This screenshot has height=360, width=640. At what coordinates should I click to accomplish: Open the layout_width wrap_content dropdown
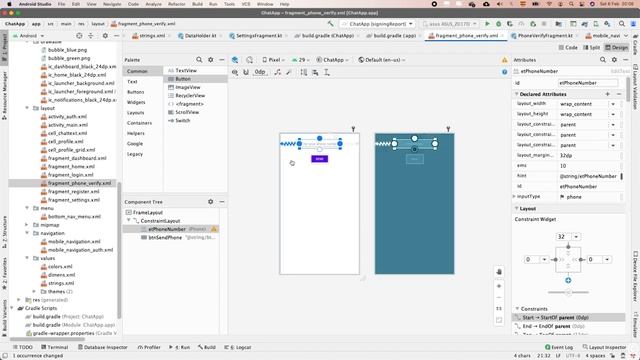click(613, 104)
